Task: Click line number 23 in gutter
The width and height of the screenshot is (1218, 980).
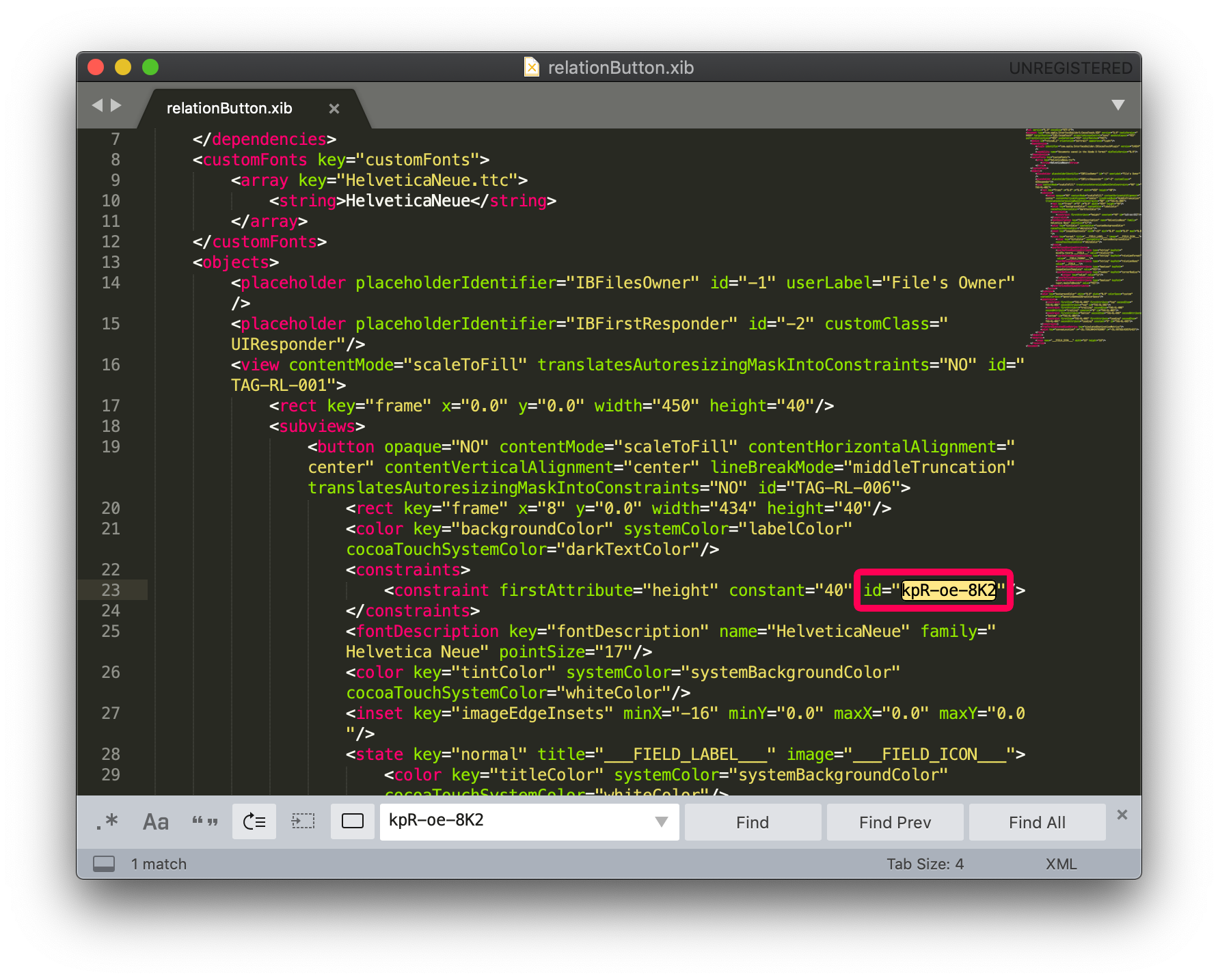Action: pyautogui.click(x=111, y=590)
